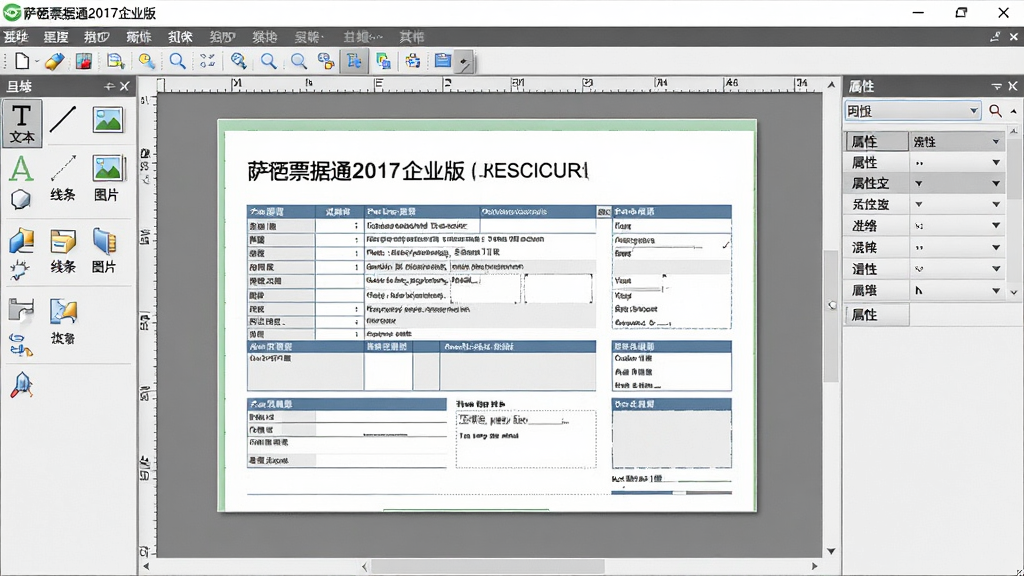Click the small up arrow beside the properties search icon
The width and height of the screenshot is (1024, 576).
click(1014, 111)
